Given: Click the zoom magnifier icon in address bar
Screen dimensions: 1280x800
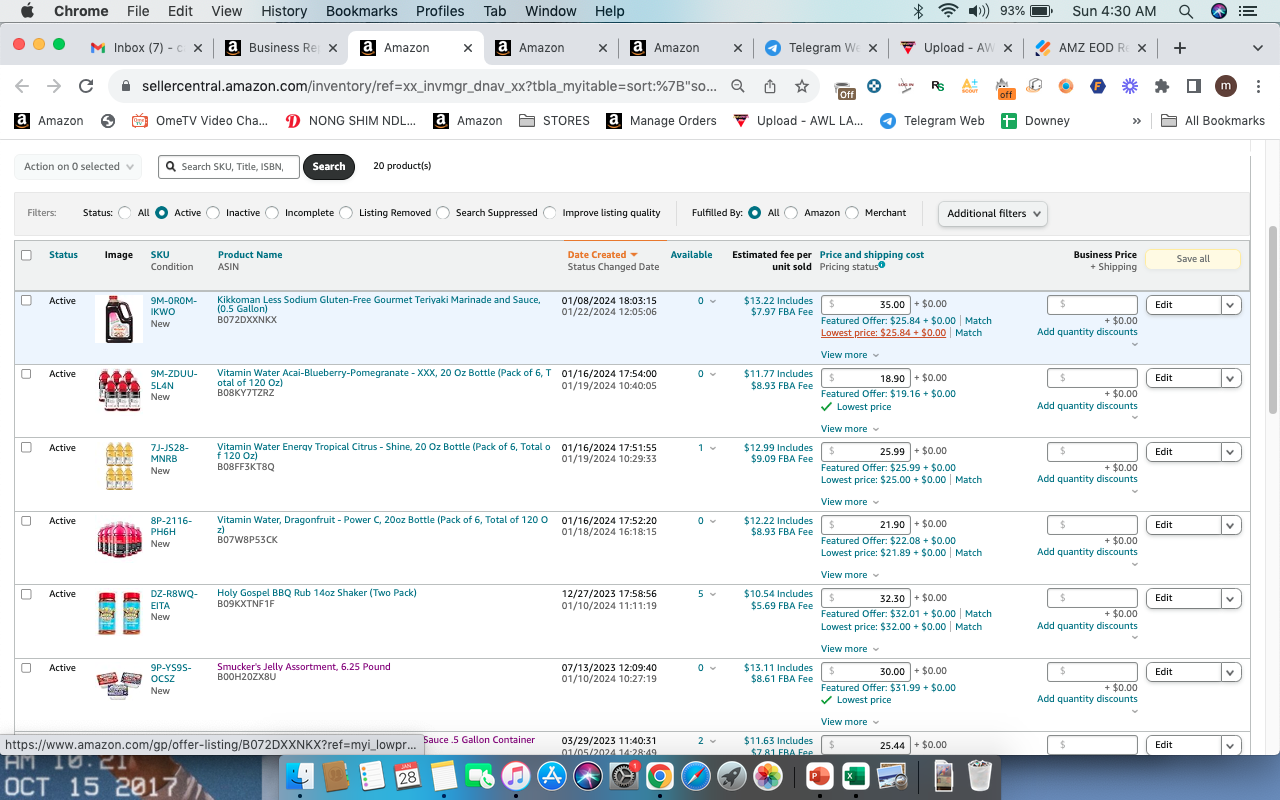Looking at the screenshot, I should pyautogui.click(x=738, y=86).
